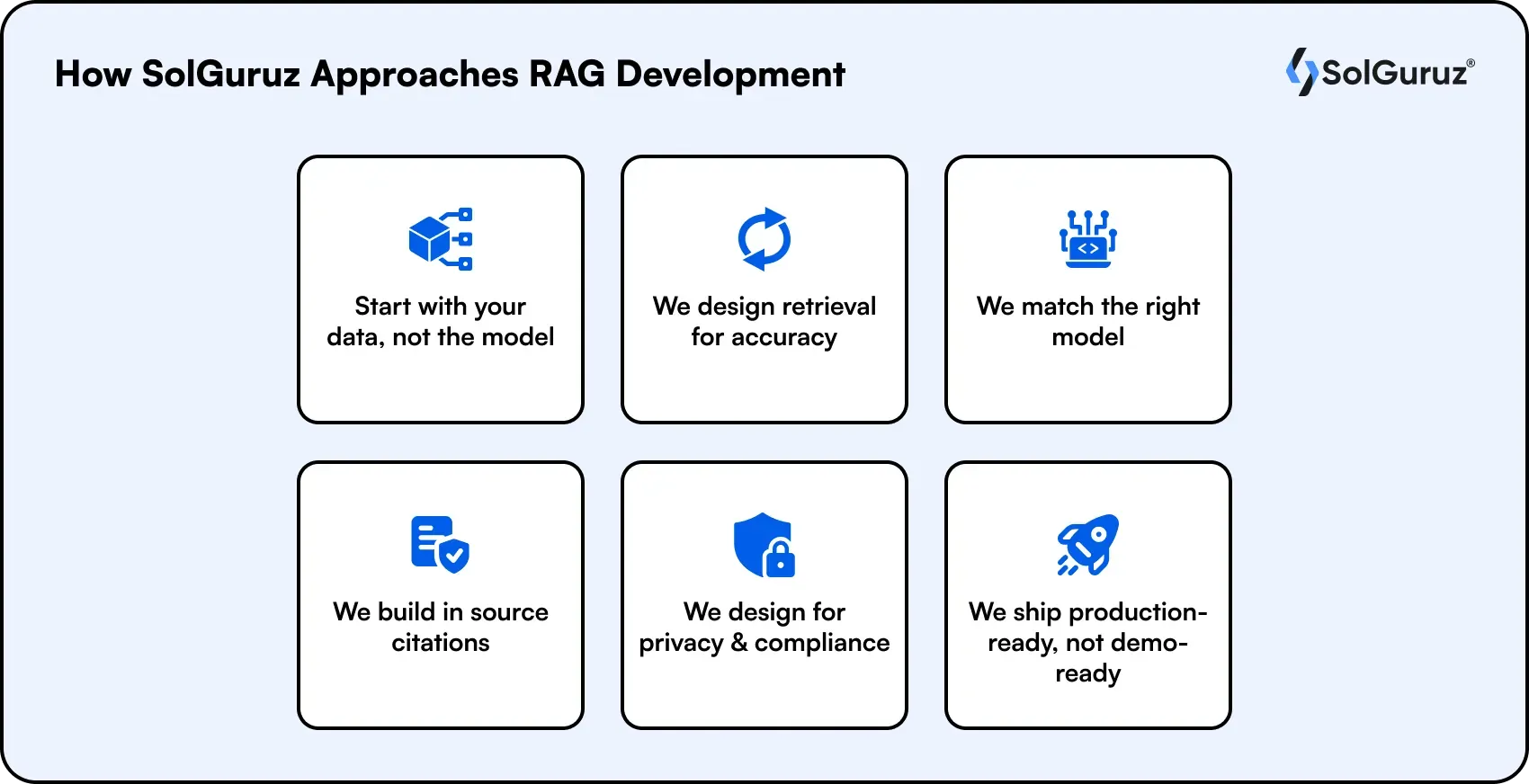Viewport: 1529px width, 784px height.
Task: Select text "We ship production-ready, not demo-ready"
Action: tap(1088, 643)
